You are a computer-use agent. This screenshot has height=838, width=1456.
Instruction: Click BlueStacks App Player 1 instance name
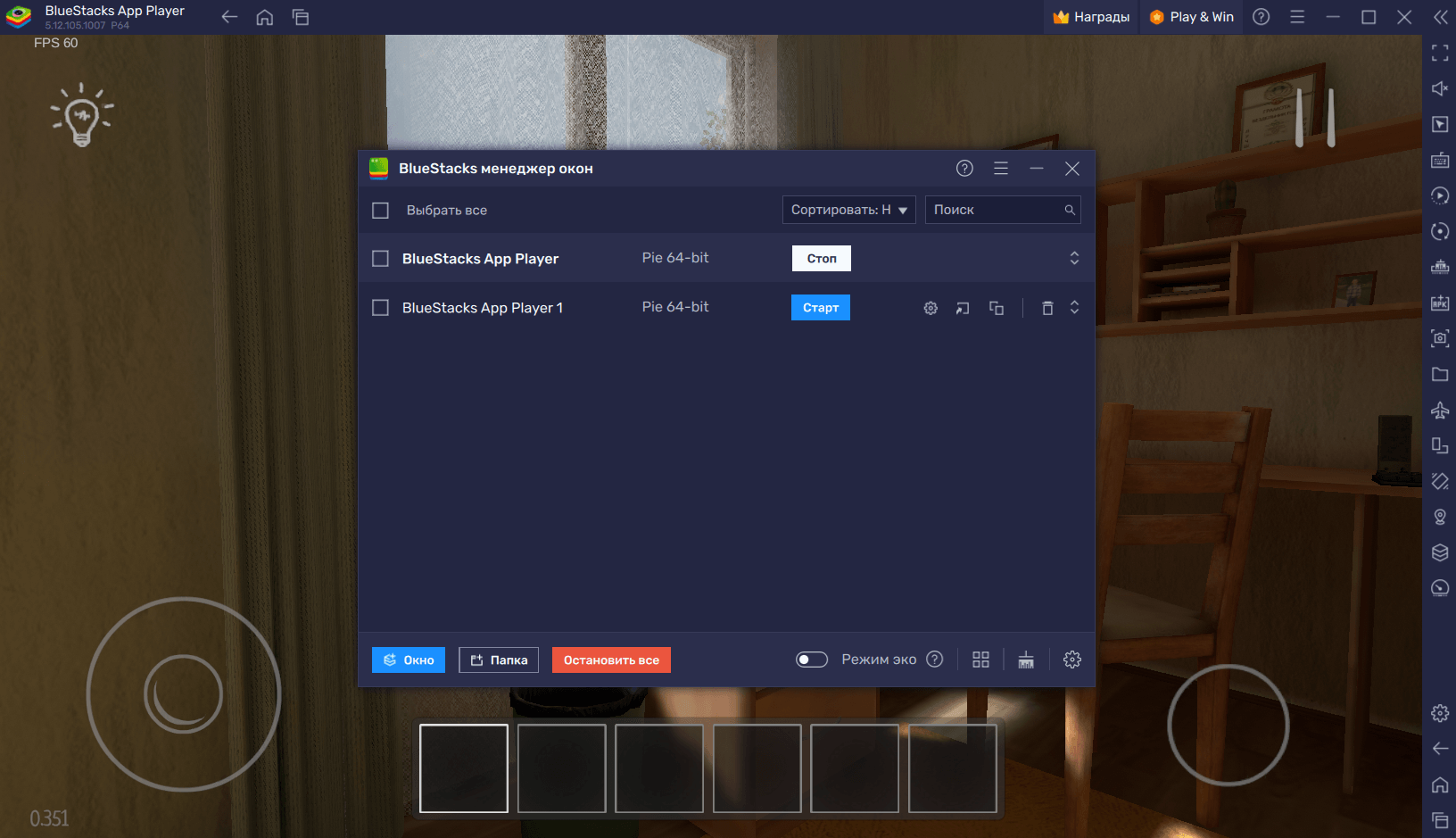(x=483, y=308)
